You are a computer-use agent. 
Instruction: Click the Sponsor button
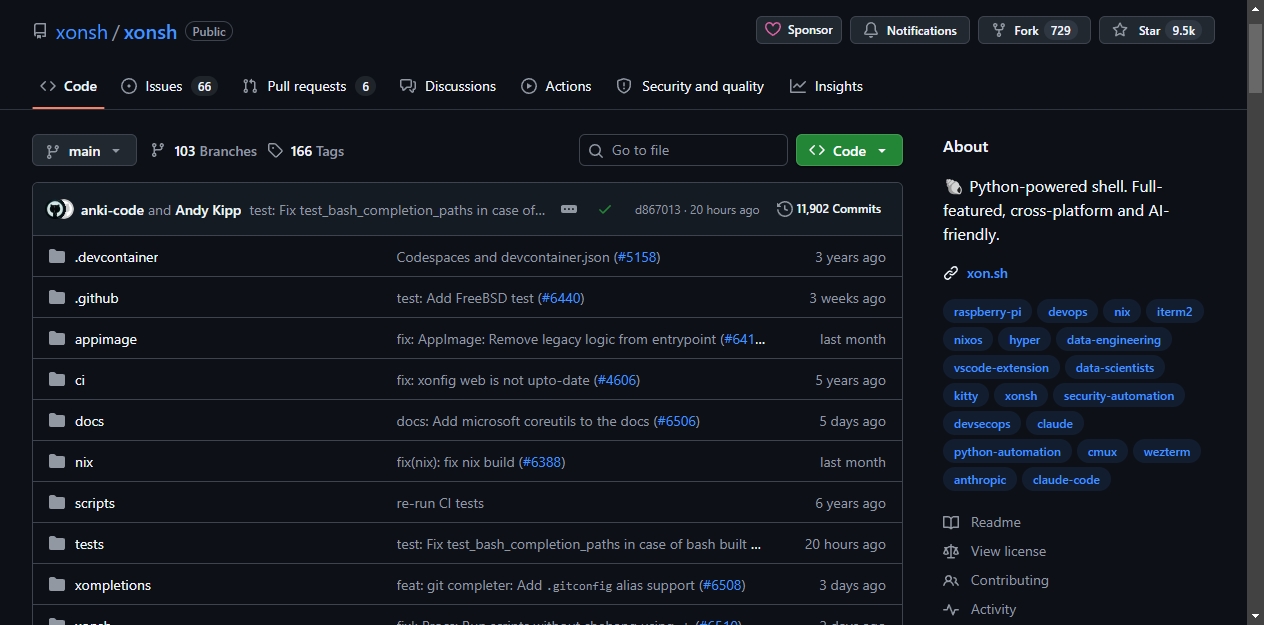pos(799,30)
